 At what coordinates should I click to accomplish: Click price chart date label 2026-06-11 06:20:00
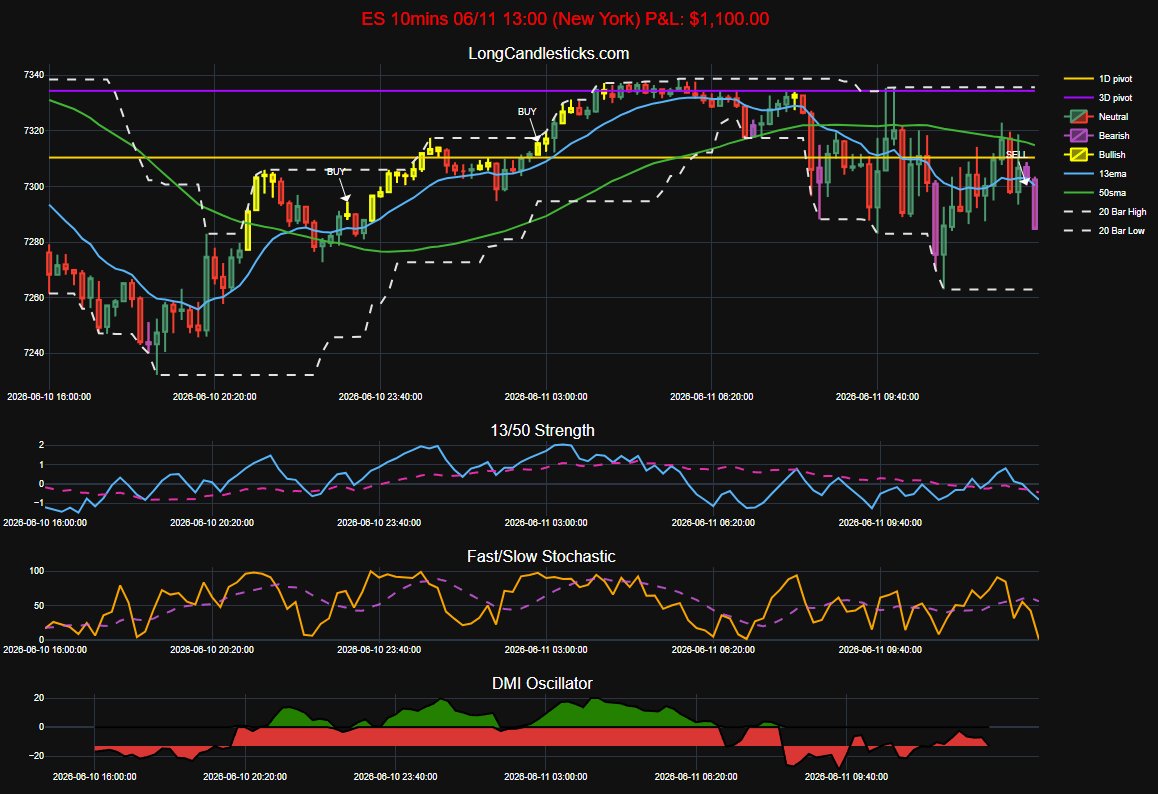pos(711,397)
